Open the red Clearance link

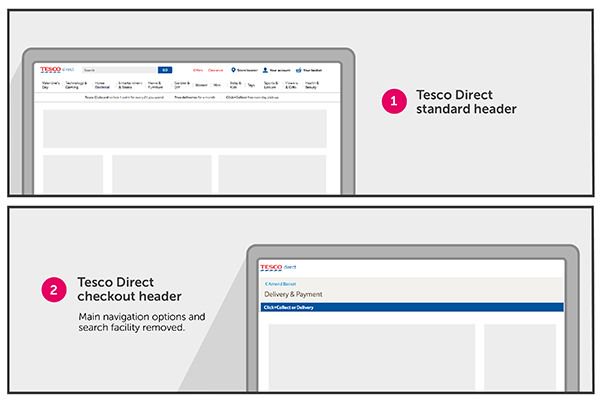pos(215,70)
